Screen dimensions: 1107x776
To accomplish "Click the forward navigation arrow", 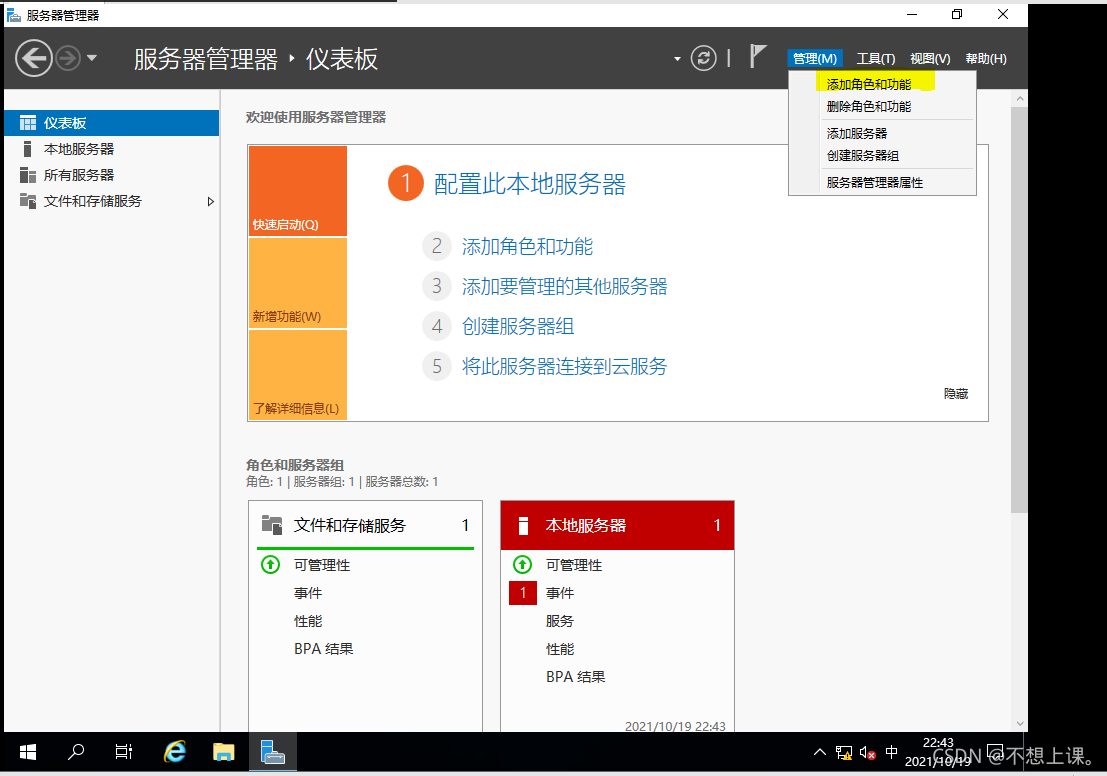I will pos(68,58).
